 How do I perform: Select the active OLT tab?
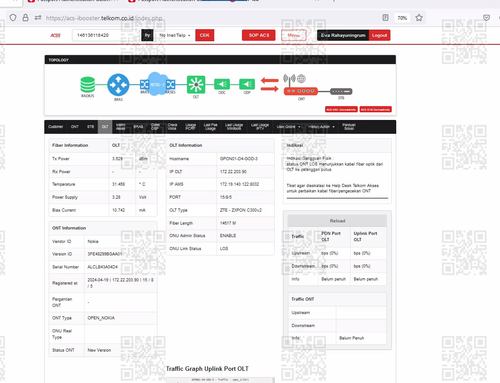pyautogui.click(x=105, y=127)
